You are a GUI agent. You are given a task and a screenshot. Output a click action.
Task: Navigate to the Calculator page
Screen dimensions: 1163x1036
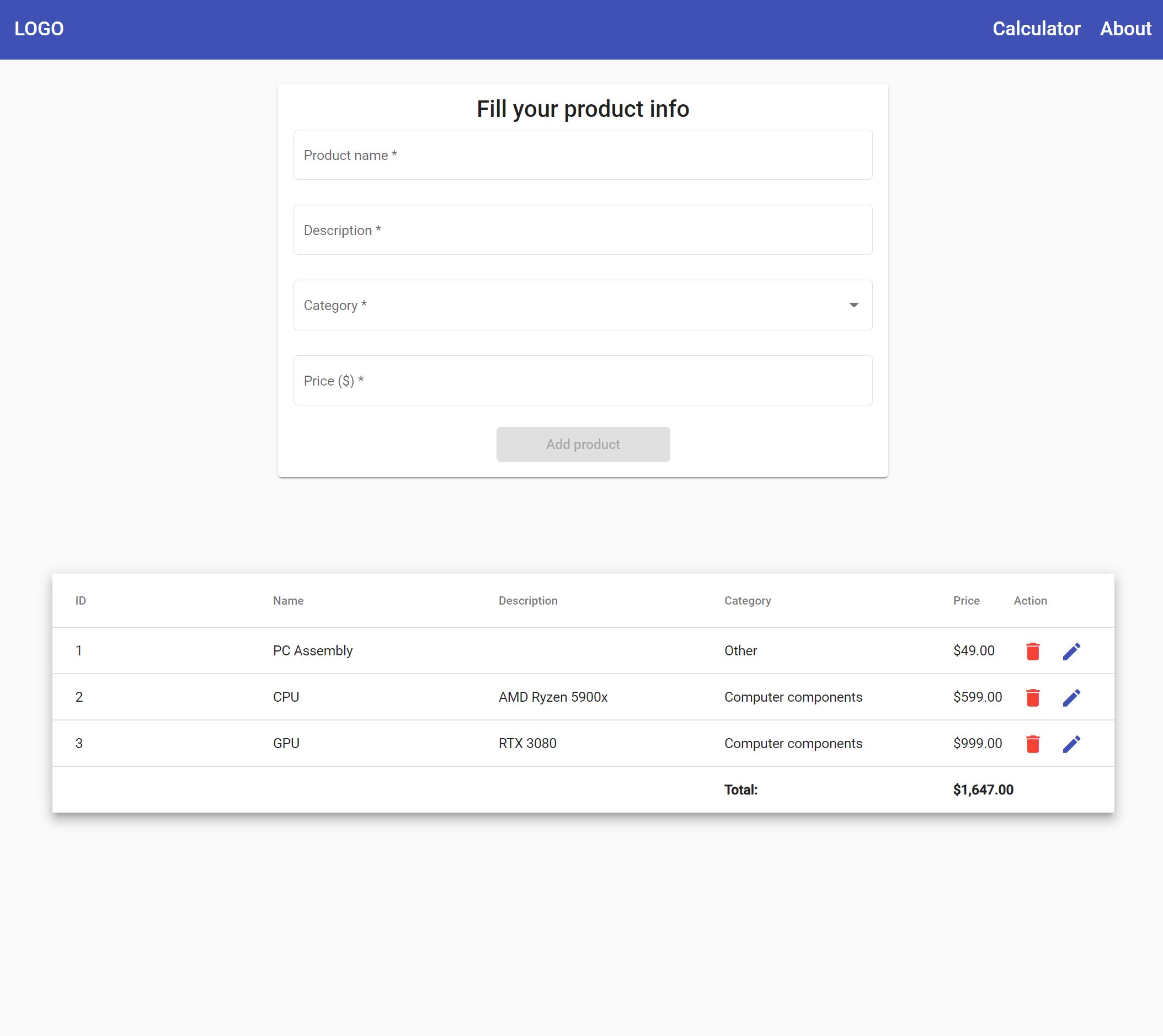point(1036,29)
